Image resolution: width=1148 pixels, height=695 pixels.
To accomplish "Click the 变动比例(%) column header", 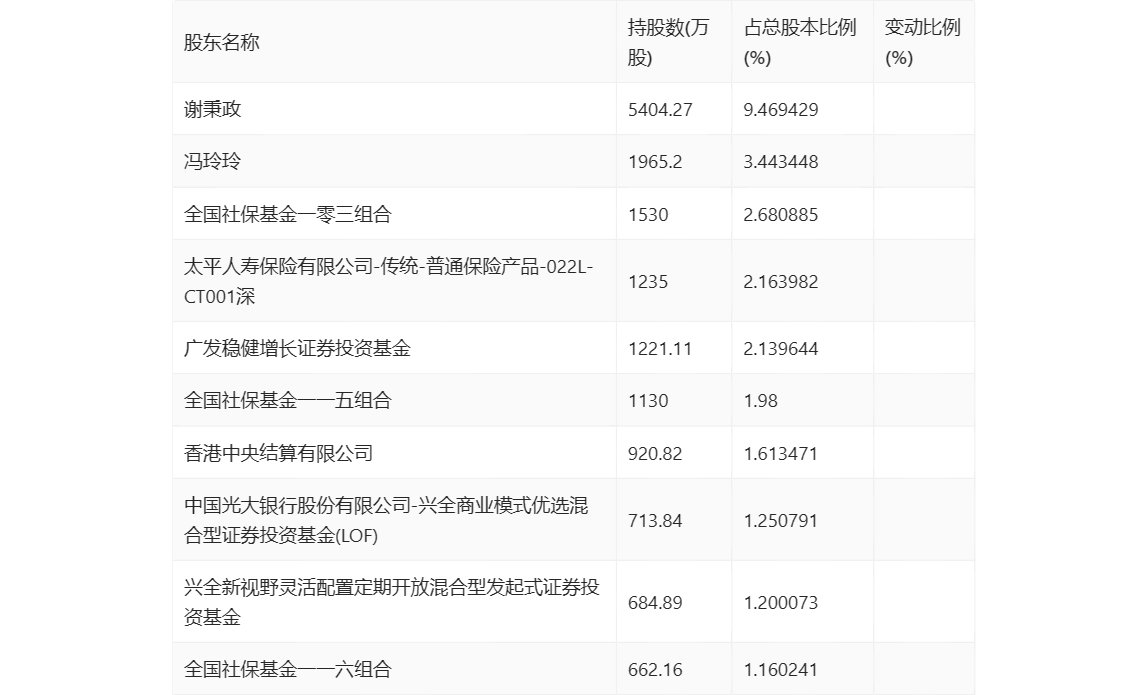I will 922,42.
